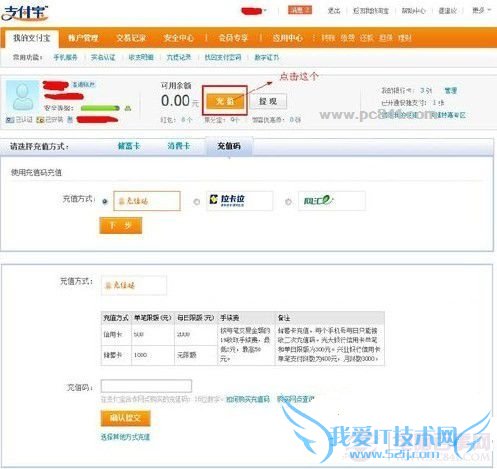Viewport: 497px width, 469px height.
Task: Click the 手续费 table header
Action: tap(230, 318)
